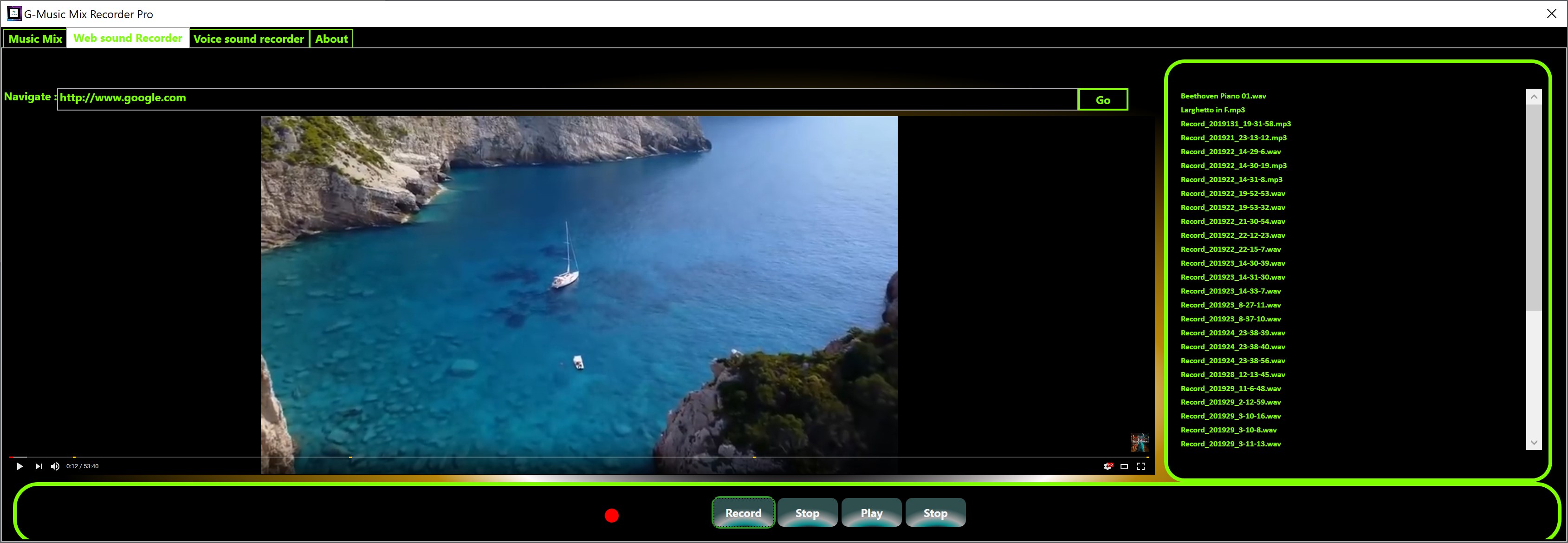Open video HD settings gear

(1108, 466)
